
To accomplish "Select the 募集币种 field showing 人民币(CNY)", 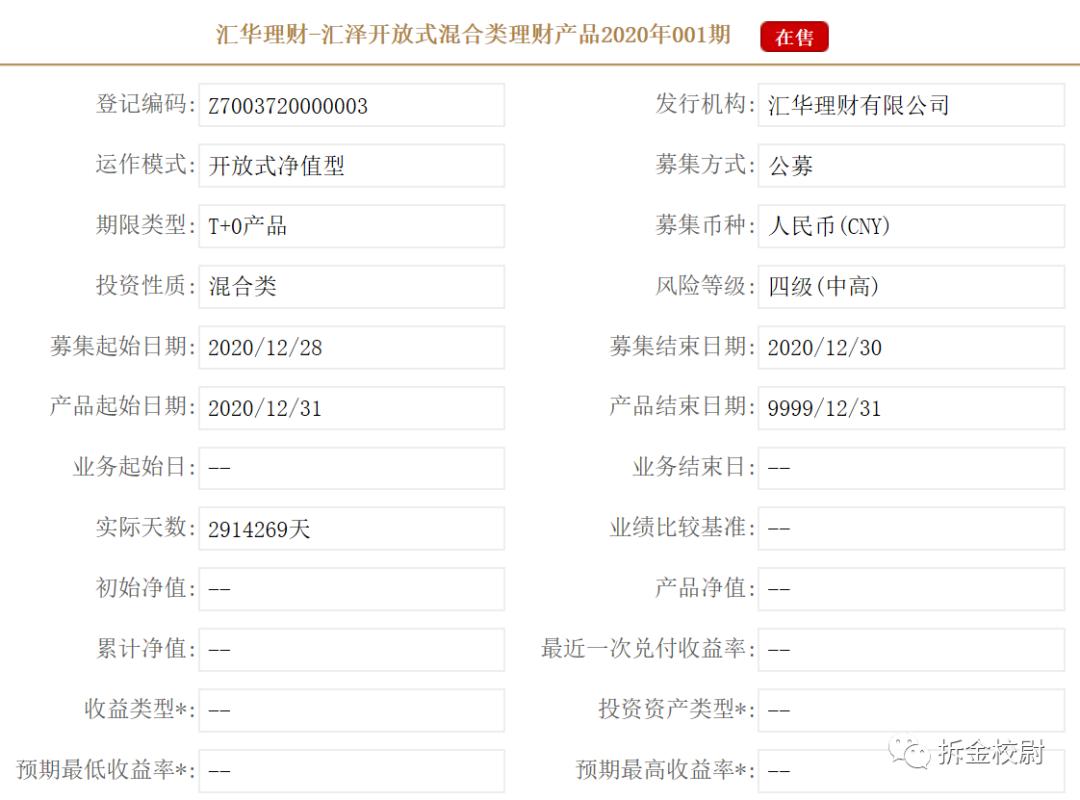I will click(910, 226).
